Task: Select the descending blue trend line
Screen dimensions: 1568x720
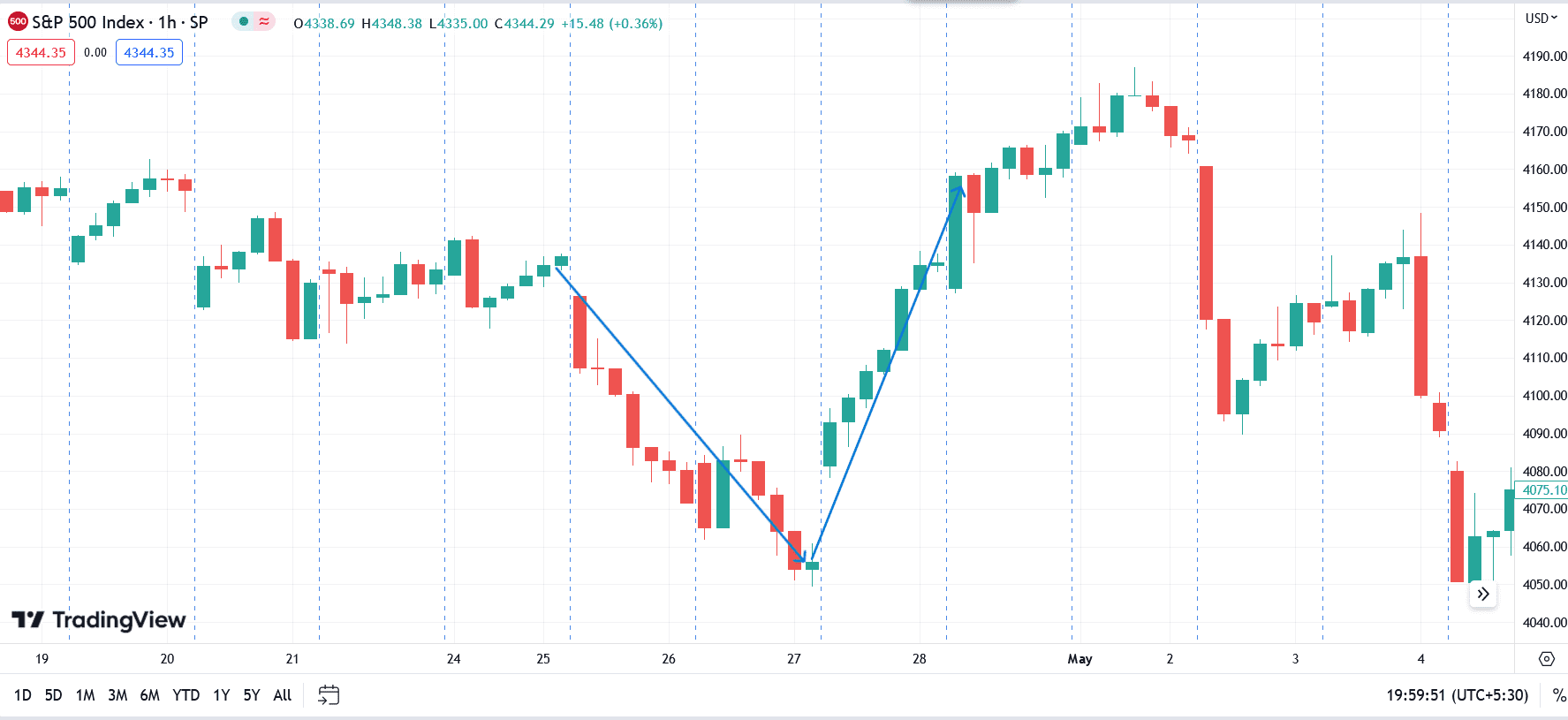Action: pos(680,413)
